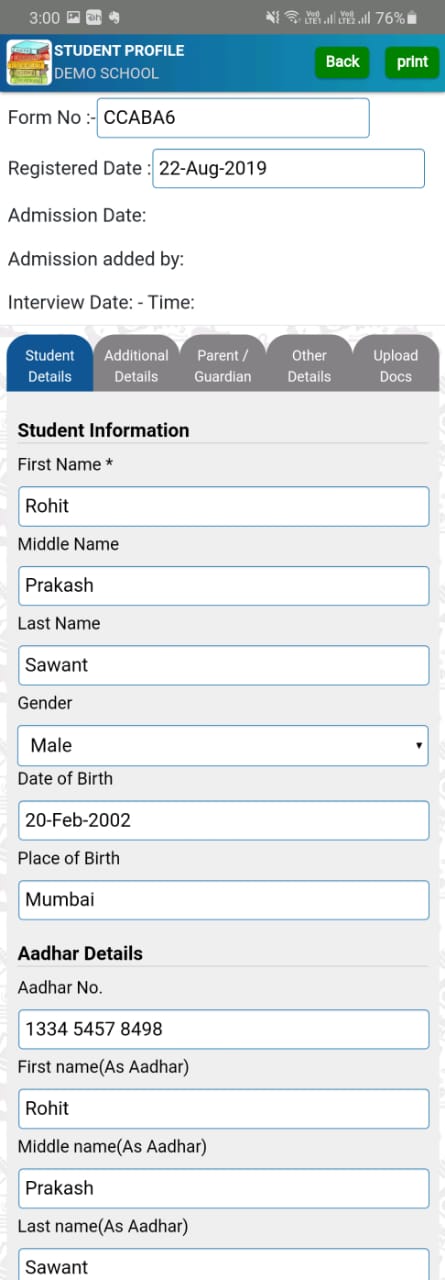
Task: Click the green Back button
Action: (x=342, y=62)
